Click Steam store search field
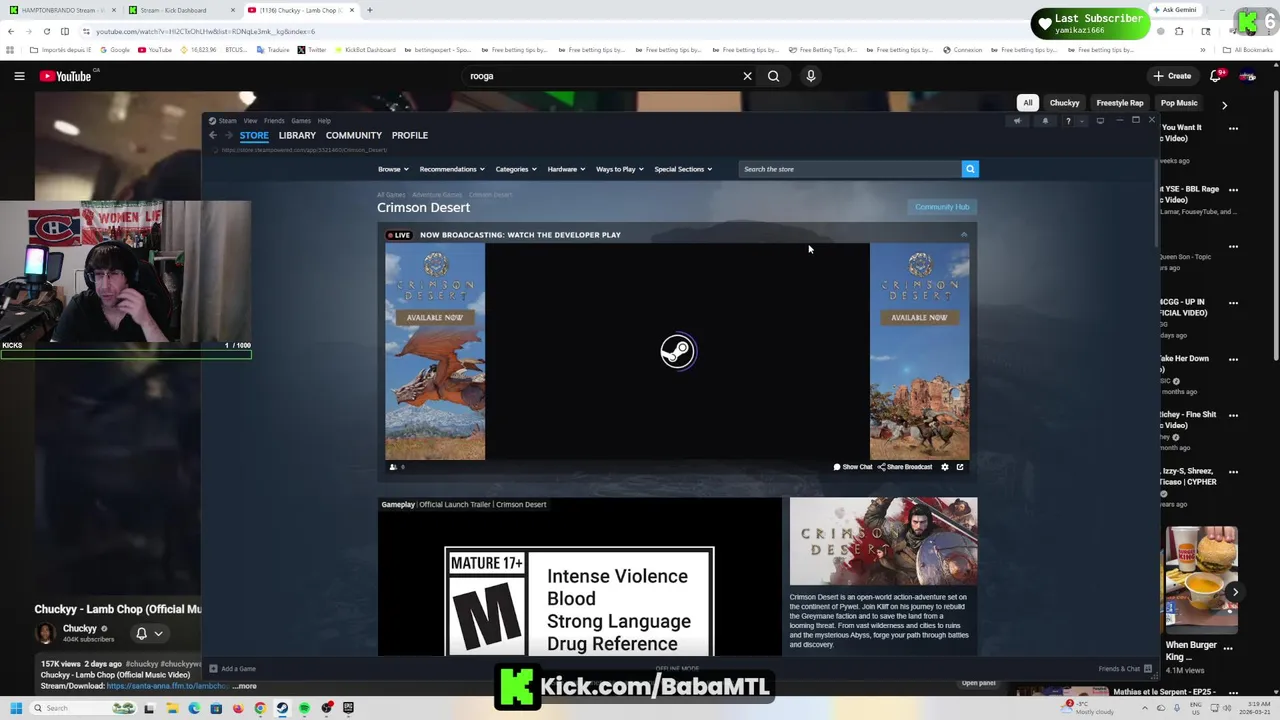This screenshot has height=720, width=1280. click(x=850, y=169)
